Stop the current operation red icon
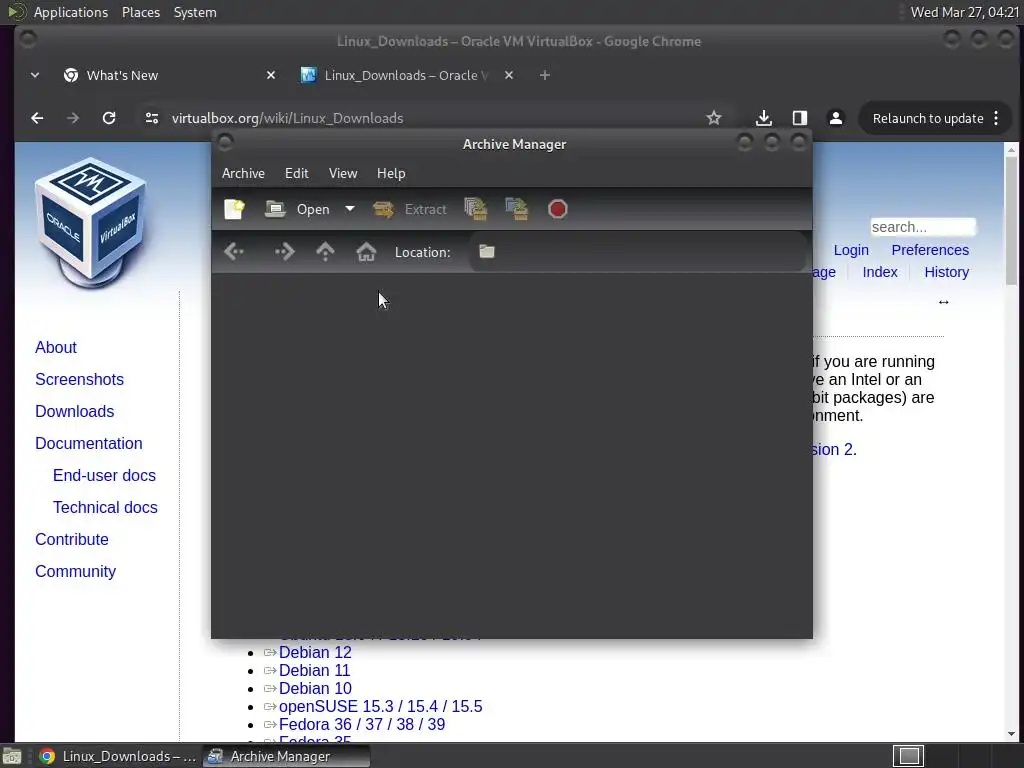The height and width of the screenshot is (768, 1024). click(x=558, y=209)
